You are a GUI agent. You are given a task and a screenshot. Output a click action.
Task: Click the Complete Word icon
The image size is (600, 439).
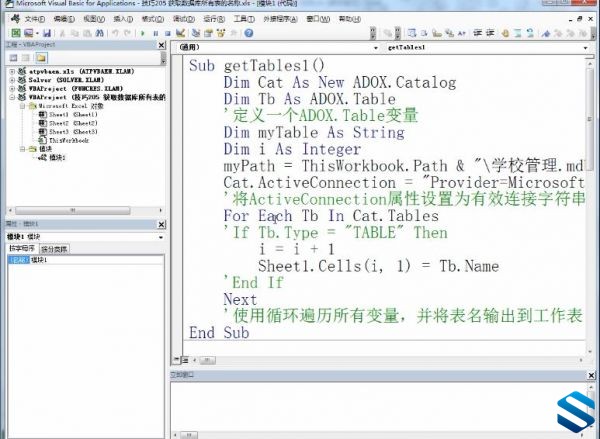point(461,33)
